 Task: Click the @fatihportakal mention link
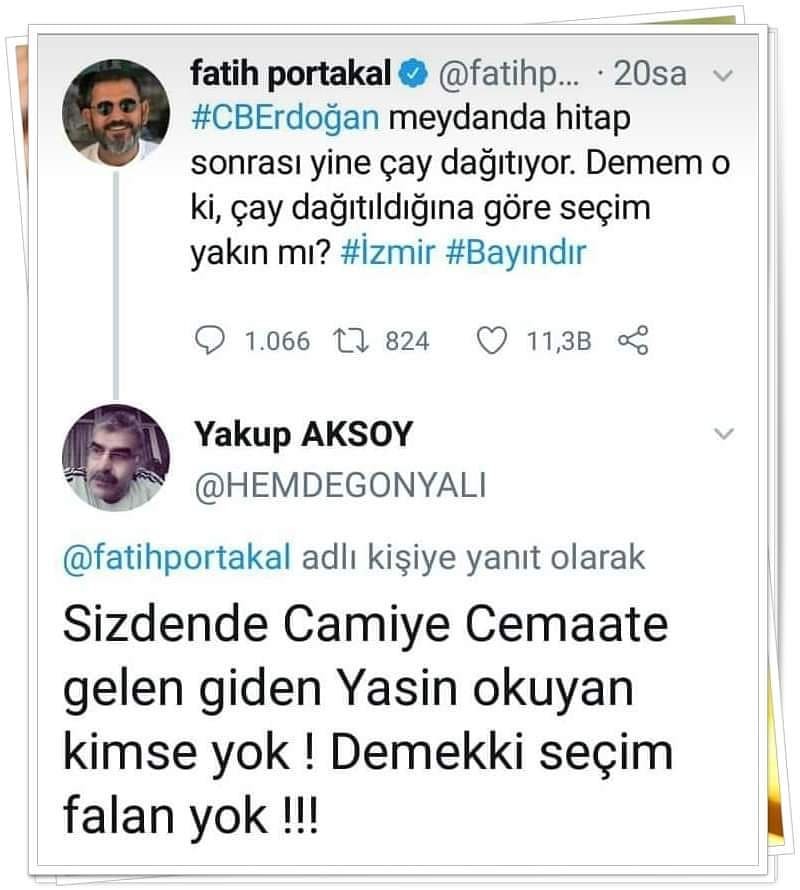coord(177,558)
